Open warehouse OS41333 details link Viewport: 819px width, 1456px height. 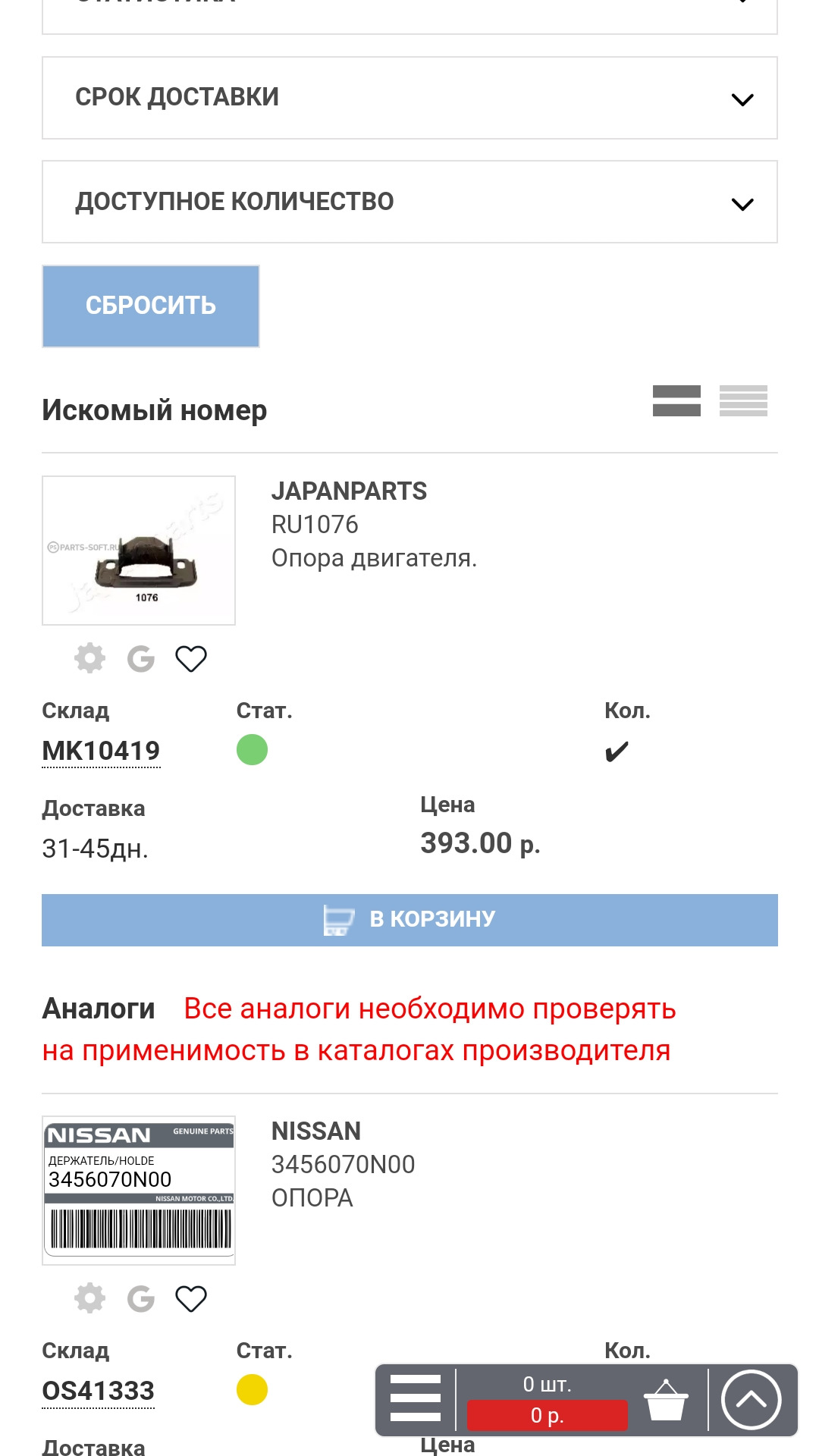pos(99,1391)
